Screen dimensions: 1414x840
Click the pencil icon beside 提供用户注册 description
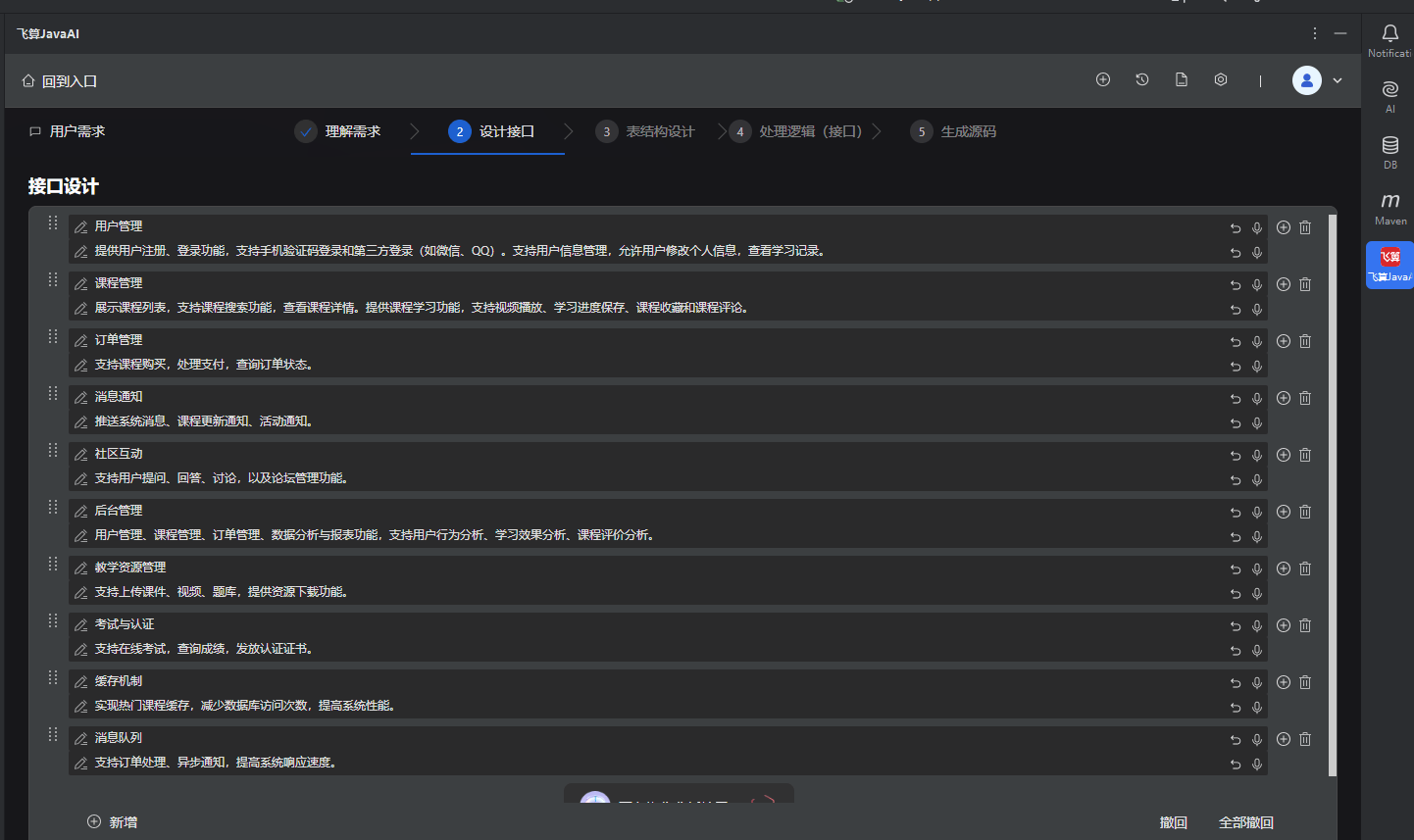pos(81,252)
